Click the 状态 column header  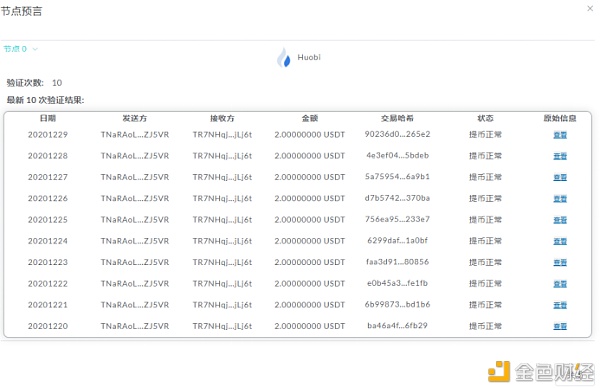pos(485,118)
